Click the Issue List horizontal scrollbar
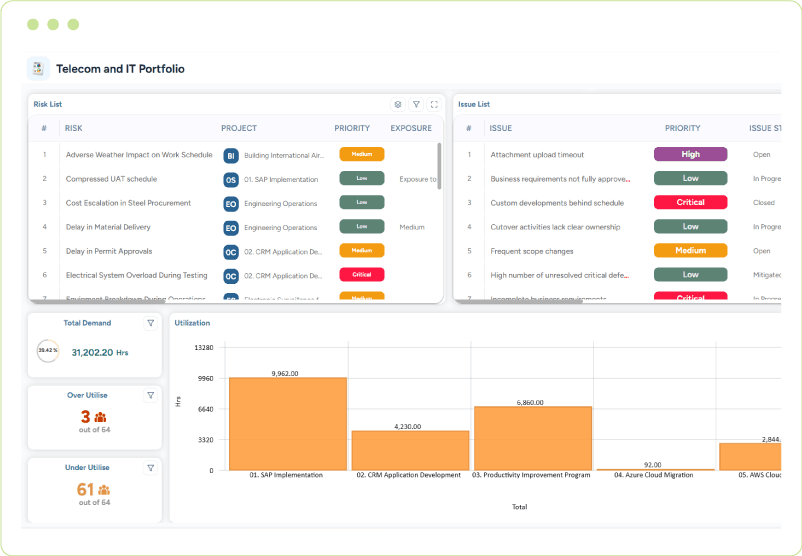Viewport: 802px width, 556px height. [x=518, y=301]
